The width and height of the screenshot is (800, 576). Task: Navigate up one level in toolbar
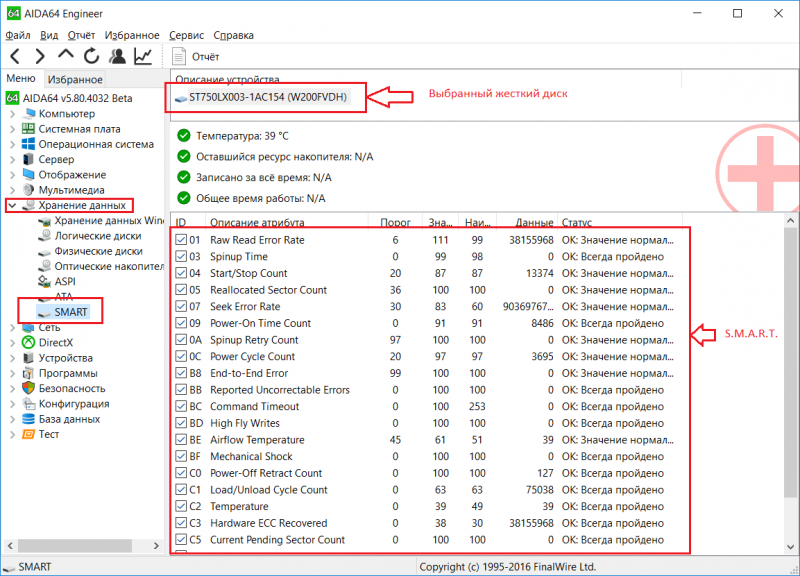[66, 55]
